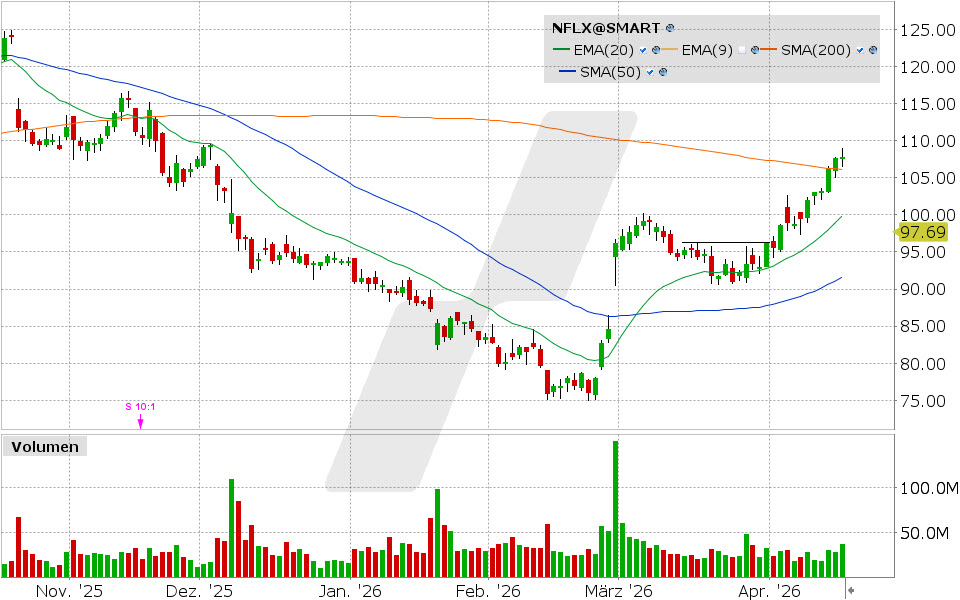Screen dimensions: 960x600
Task: Open the EMA(20) indicator settings icon
Action: [x=656, y=50]
